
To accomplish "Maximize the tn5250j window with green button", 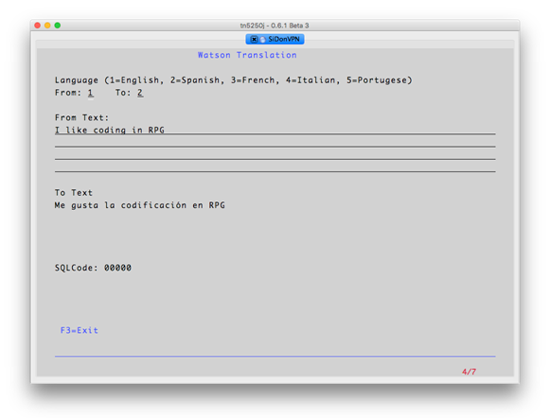I will click(x=58, y=25).
